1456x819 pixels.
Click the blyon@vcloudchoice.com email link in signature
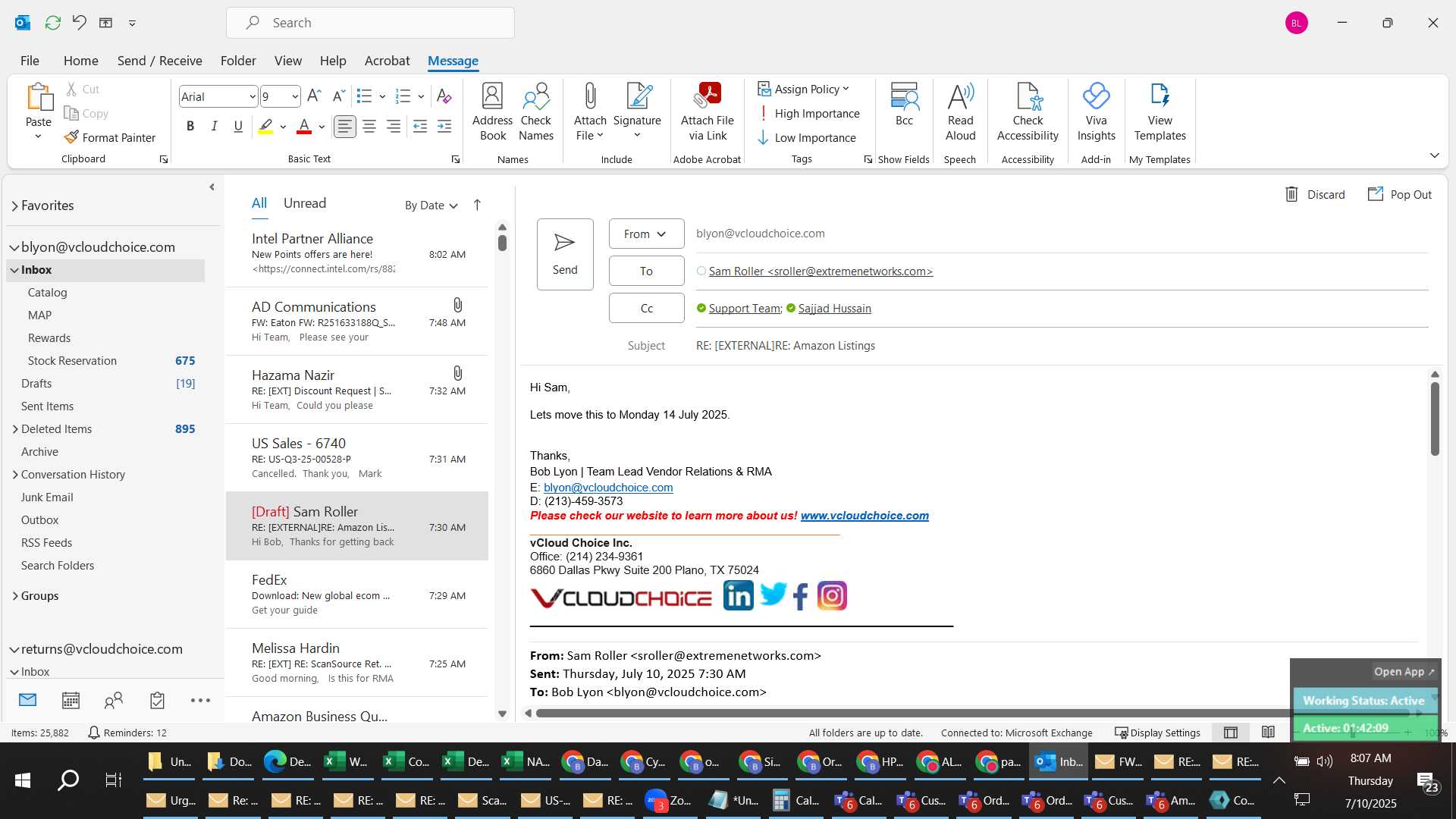click(x=608, y=488)
